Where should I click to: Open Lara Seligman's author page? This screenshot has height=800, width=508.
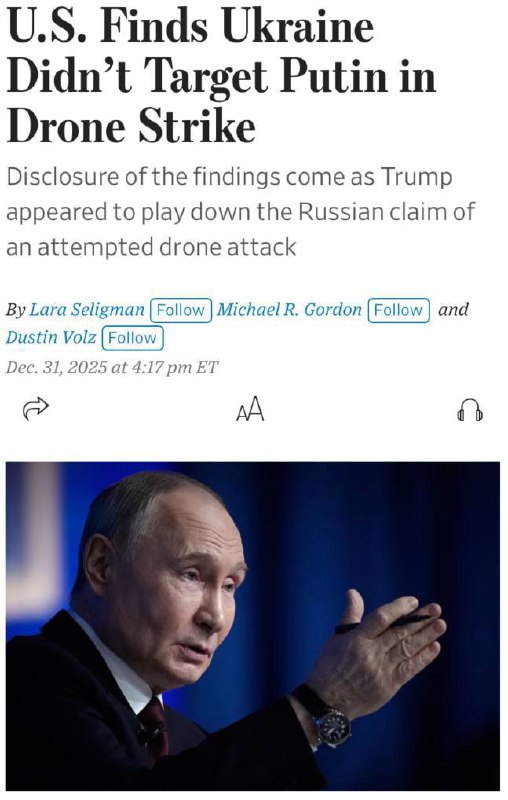[x=87, y=310]
